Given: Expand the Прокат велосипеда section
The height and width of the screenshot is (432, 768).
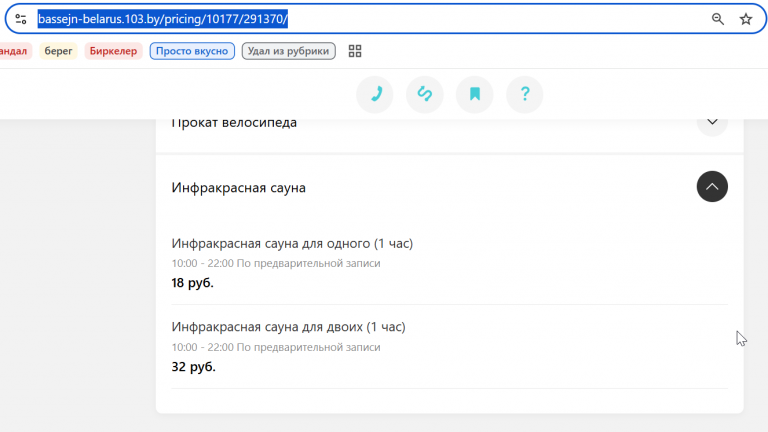Looking at the screenshot, I should click(712, 122).
